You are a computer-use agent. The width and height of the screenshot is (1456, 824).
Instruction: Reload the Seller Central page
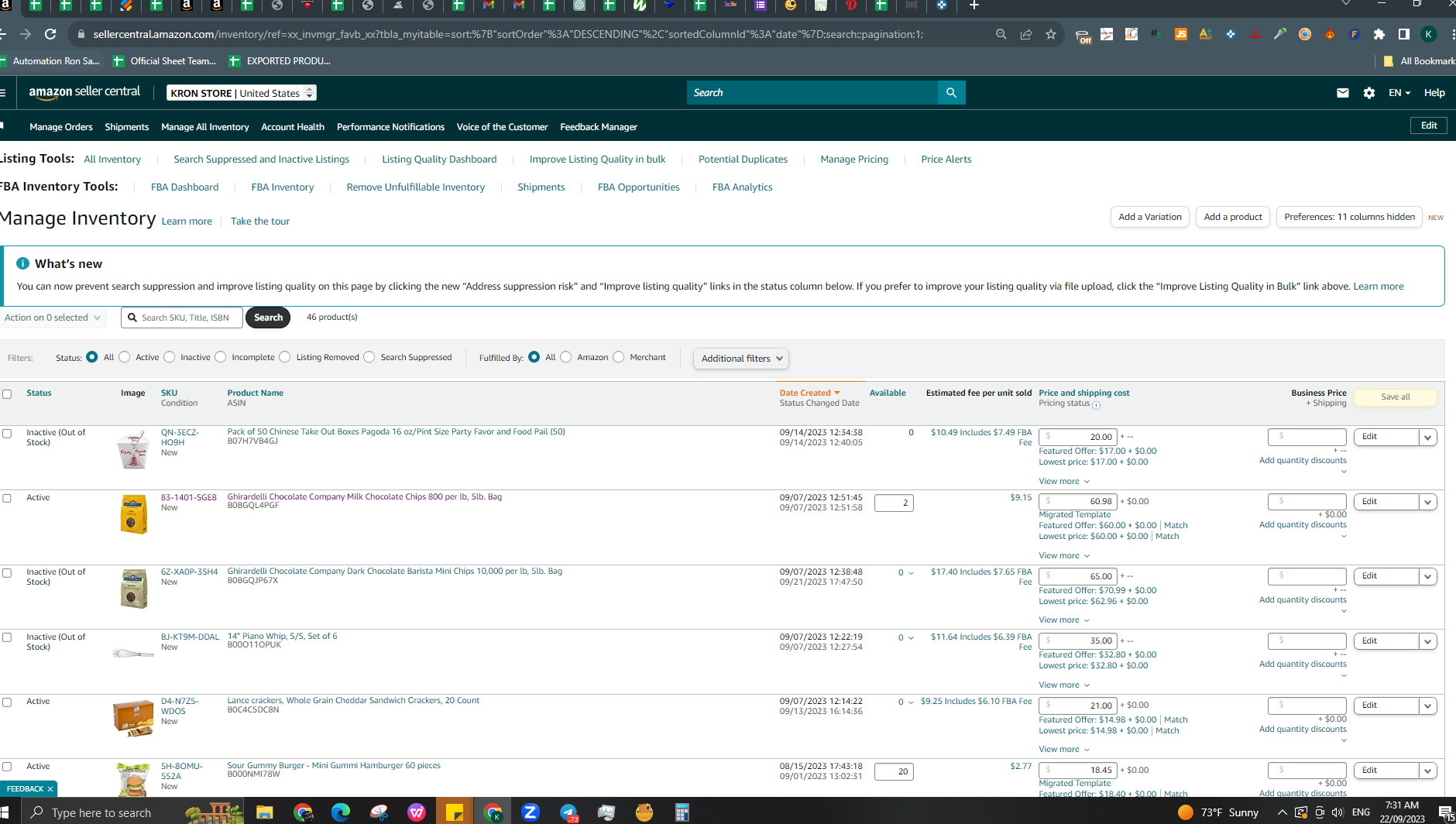(x=50, y=34)
